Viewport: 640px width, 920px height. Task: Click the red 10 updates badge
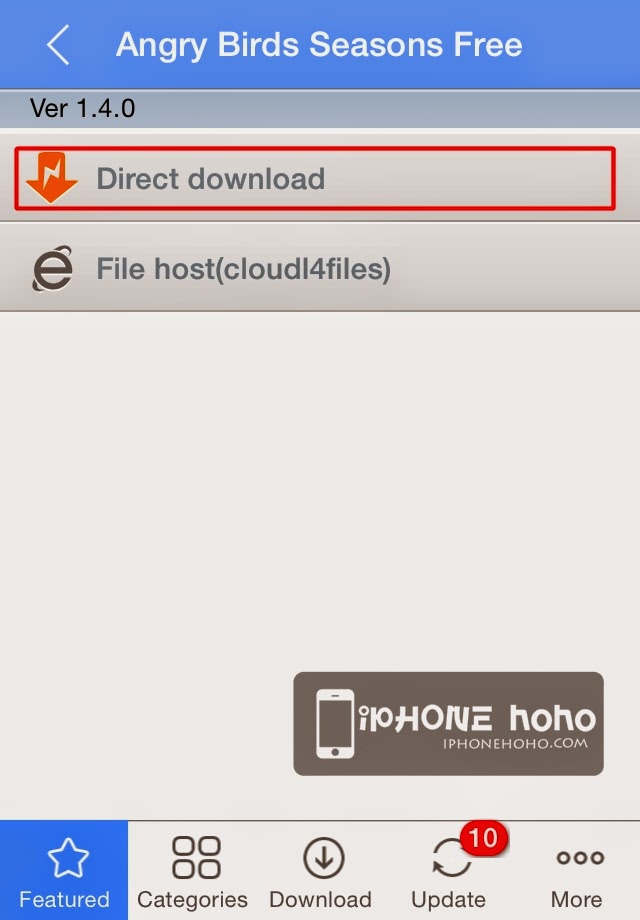(x=483, y=838)
